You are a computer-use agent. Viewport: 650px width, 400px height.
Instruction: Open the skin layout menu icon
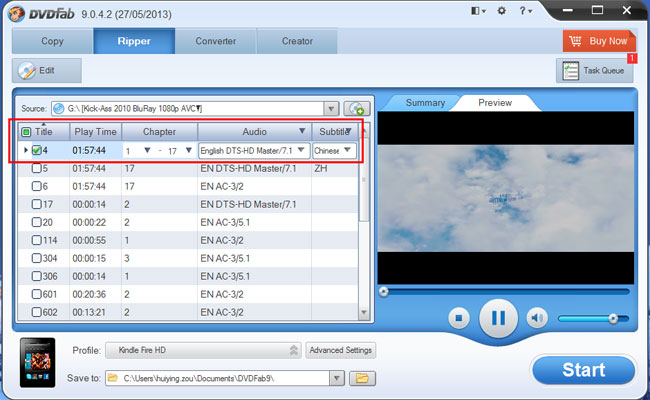(478, 11)
